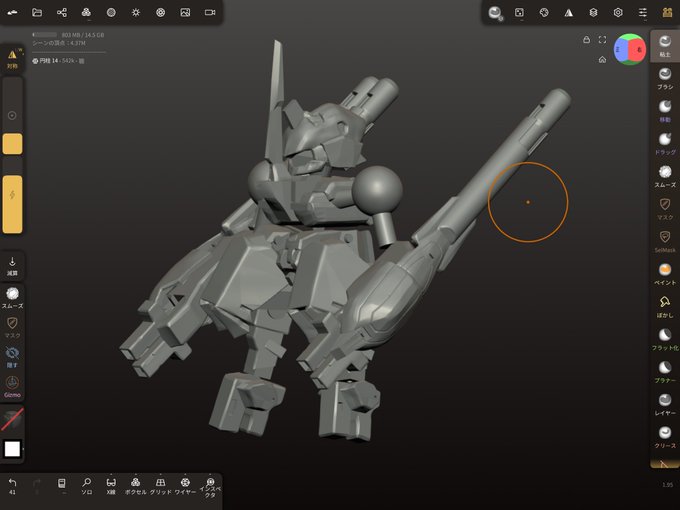Toggle グリッド (grid) display
The width and height of the screenshot is (680, 510).
pos(160,486)
